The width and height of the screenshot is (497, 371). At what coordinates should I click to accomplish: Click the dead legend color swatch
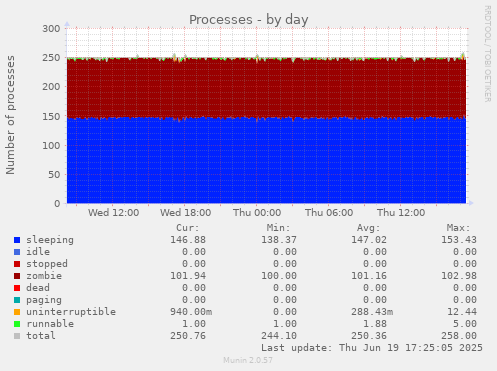(x=17, y=288)
